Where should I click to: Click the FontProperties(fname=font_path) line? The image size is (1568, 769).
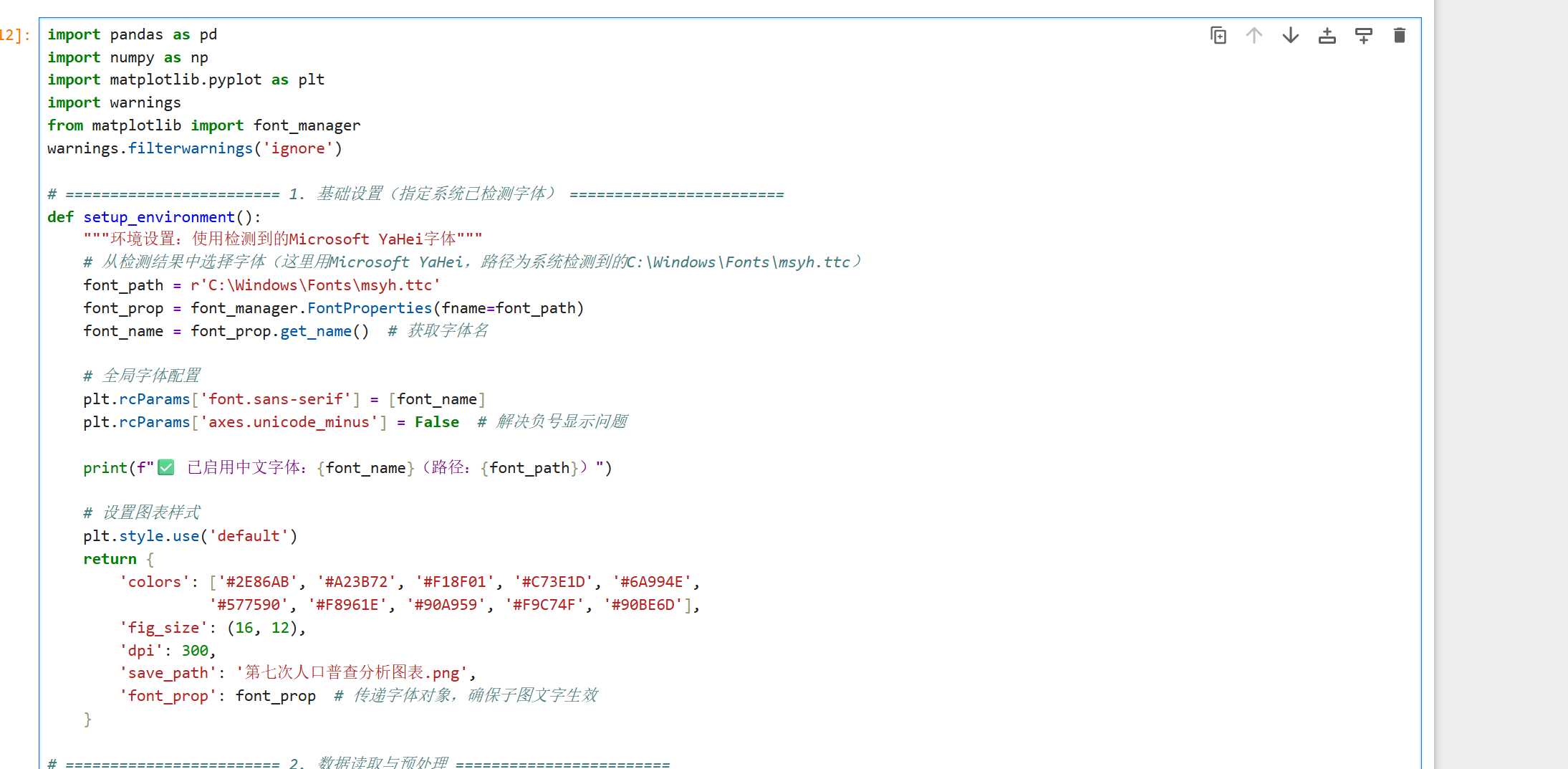click(x=334, y=308)
